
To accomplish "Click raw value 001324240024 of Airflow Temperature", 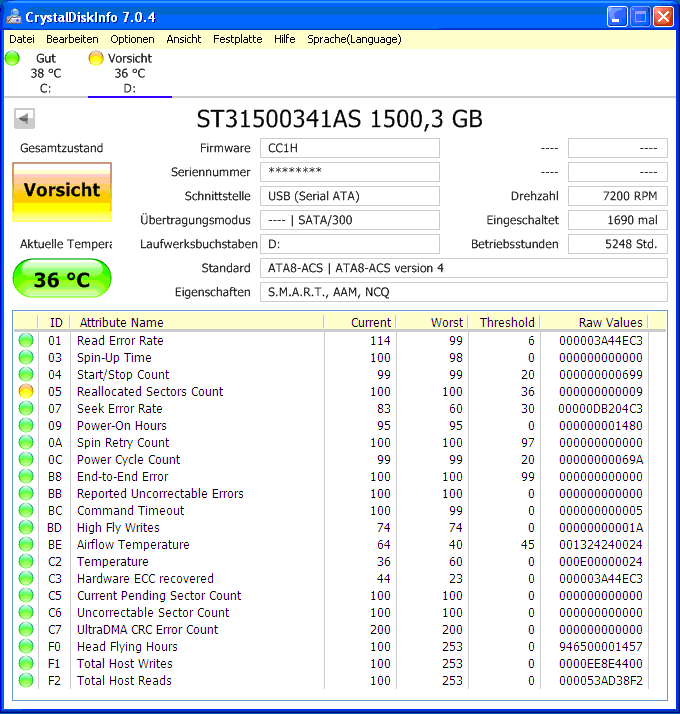I will (x=601, y=545).
